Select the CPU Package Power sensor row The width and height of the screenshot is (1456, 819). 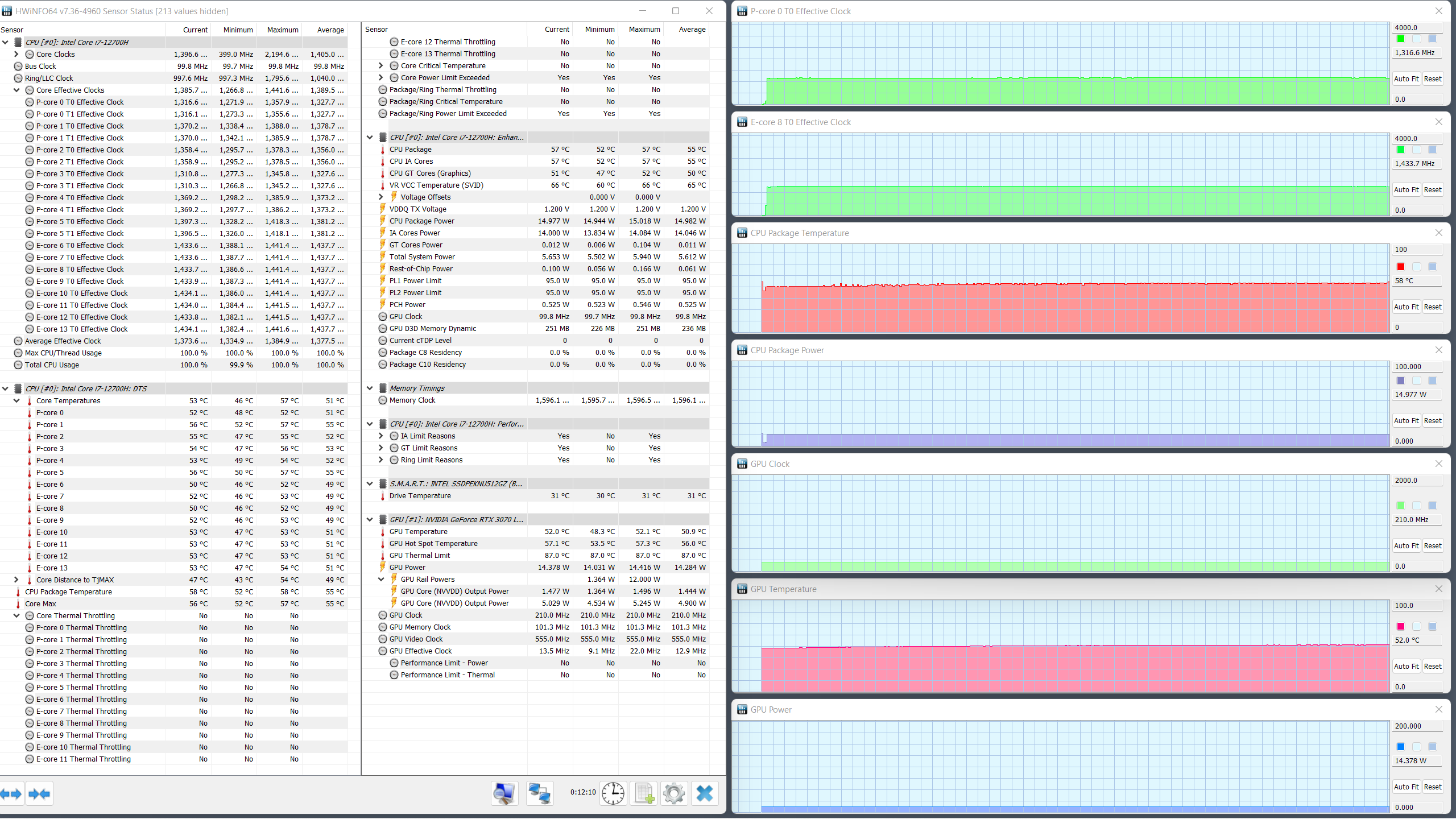click(421, 221)
